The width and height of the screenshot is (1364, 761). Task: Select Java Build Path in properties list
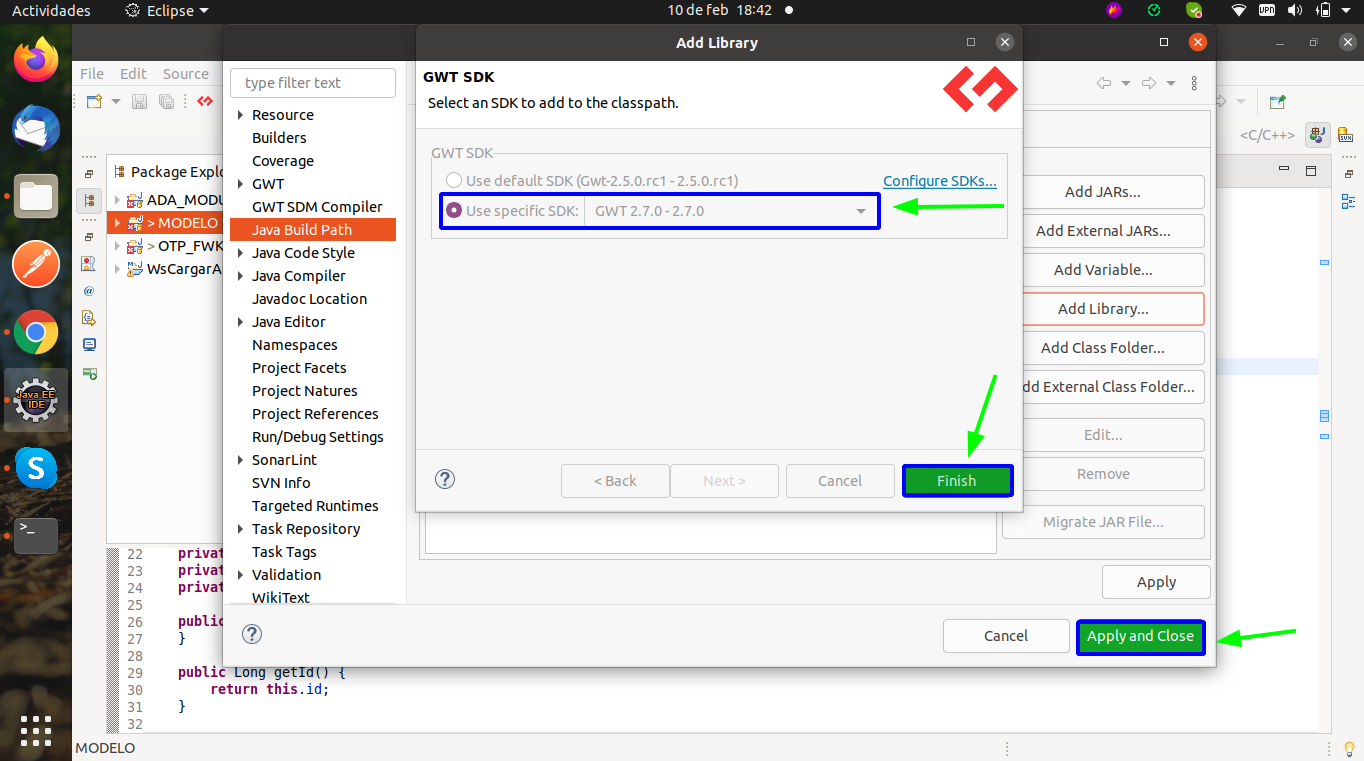pyautogui.click(x=302, y=230)
